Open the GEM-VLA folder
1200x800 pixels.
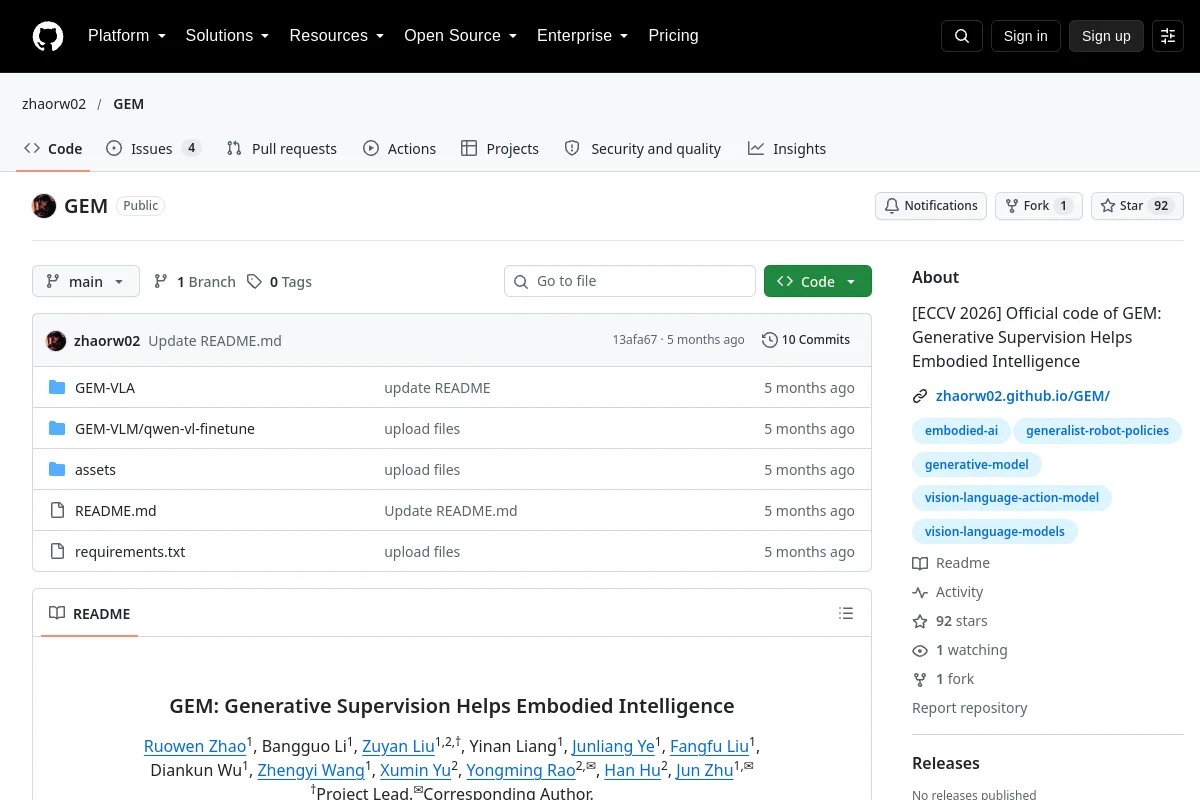tap(105, 388)
